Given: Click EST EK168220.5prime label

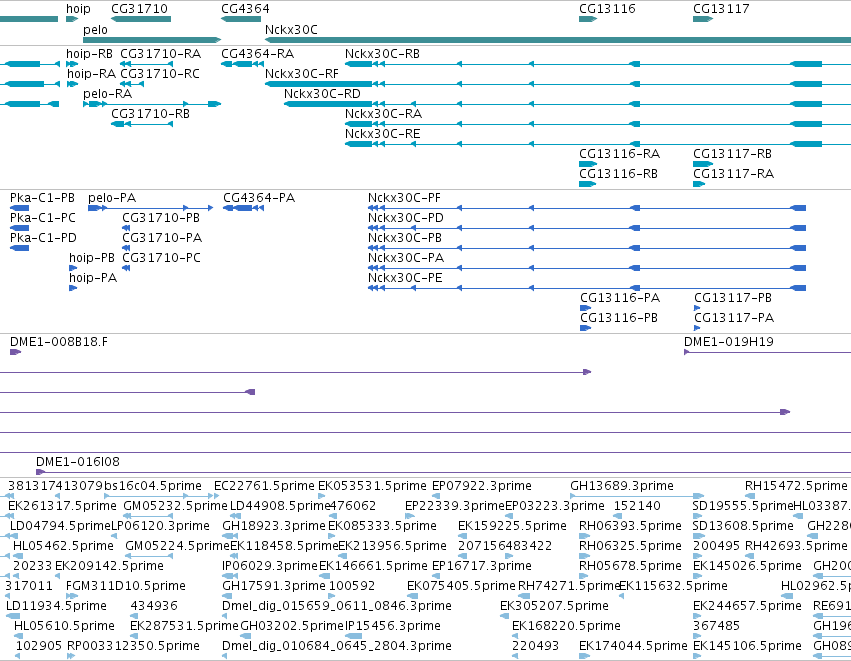Looking at the screenshot, I should click(x=566, y=627).
